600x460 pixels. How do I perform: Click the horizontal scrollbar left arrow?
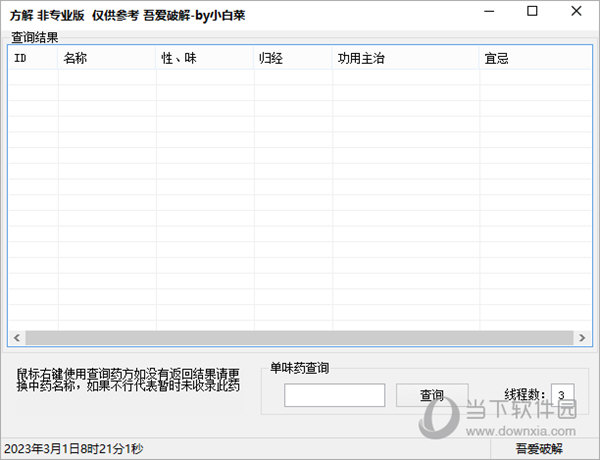tap(16, 338)
